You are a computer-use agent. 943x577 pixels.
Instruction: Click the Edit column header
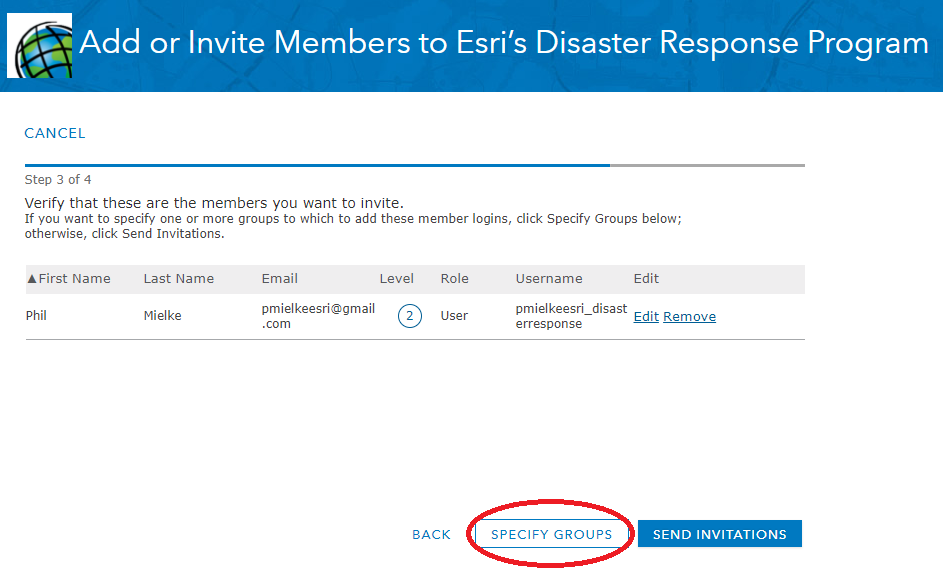(647, 279)
